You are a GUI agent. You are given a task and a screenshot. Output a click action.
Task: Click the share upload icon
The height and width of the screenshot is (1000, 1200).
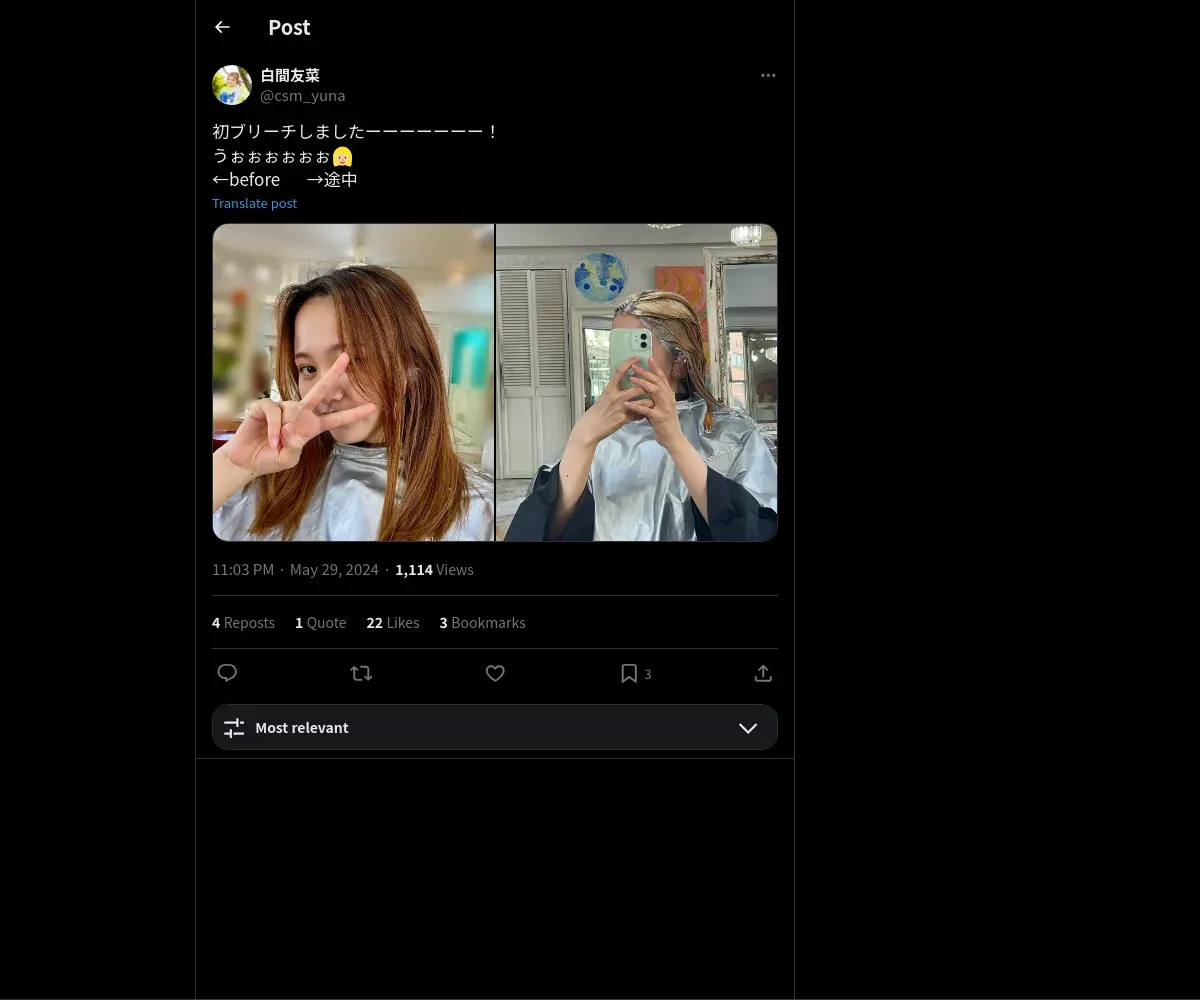[763, 673]
